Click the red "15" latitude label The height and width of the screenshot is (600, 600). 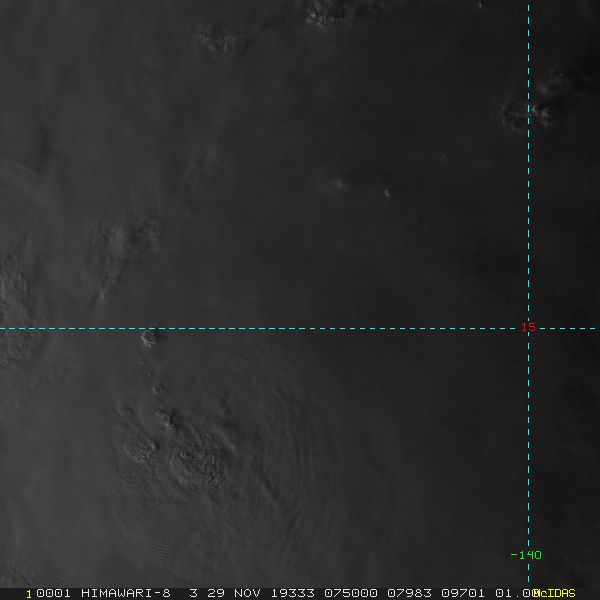[x=528, y=327]
